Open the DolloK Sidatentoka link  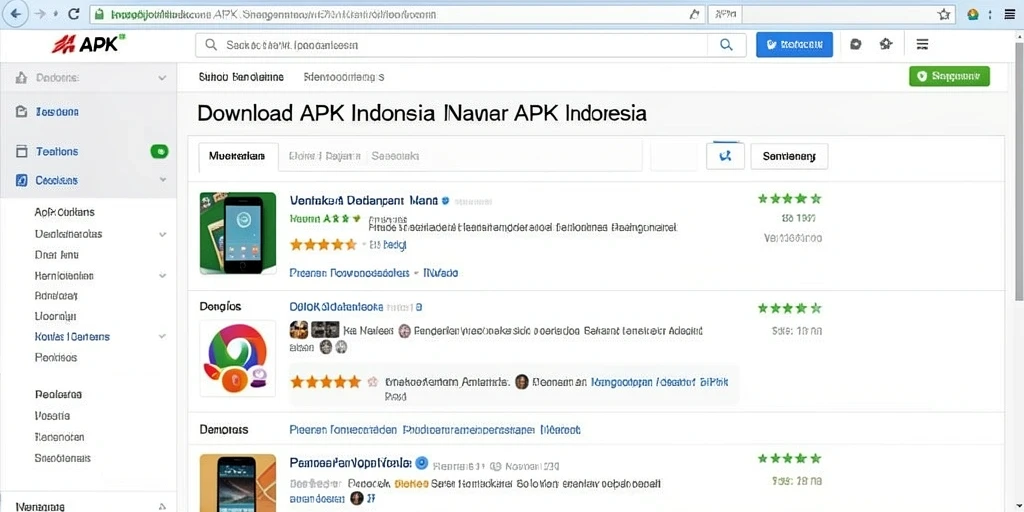pos(336,306)
